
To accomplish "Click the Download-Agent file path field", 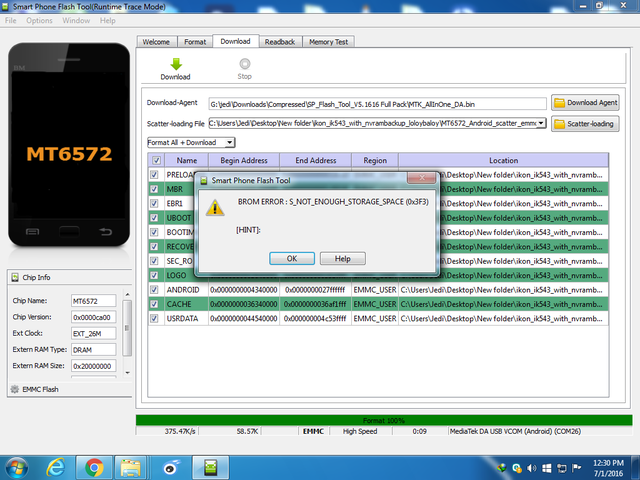I will click(376, 103).
